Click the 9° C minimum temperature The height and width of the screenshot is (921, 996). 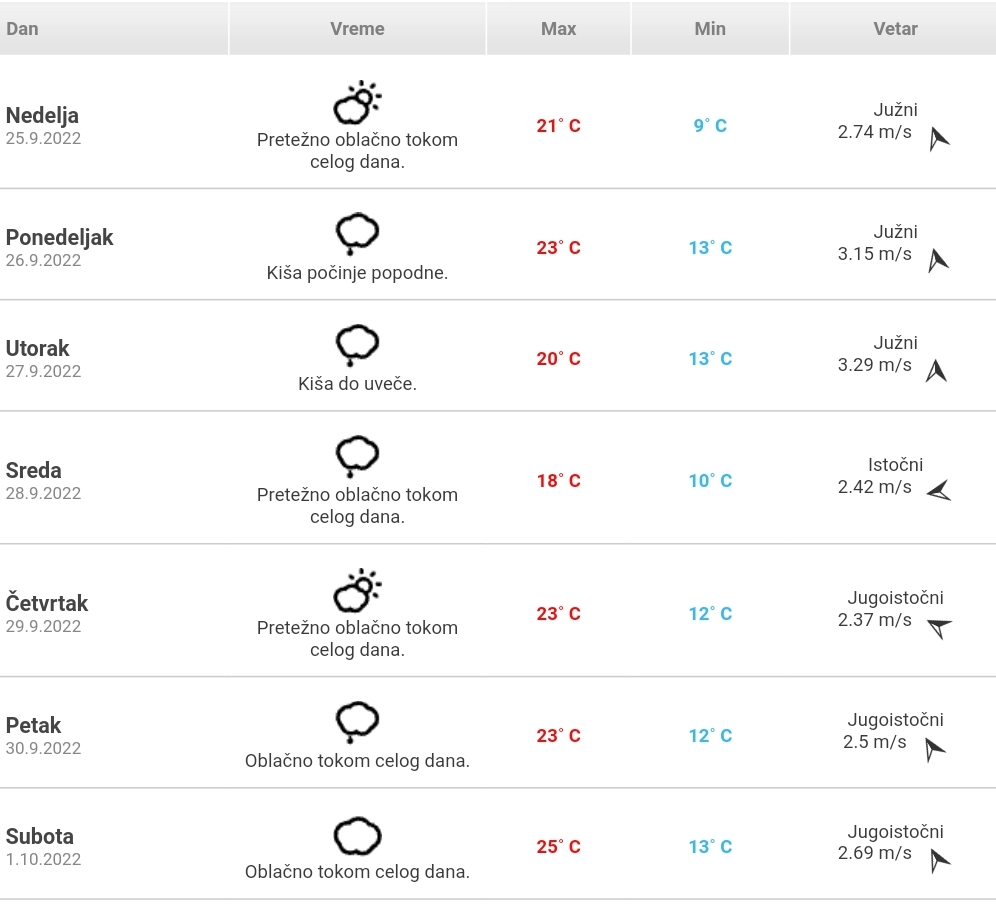[x=710, y=125]
